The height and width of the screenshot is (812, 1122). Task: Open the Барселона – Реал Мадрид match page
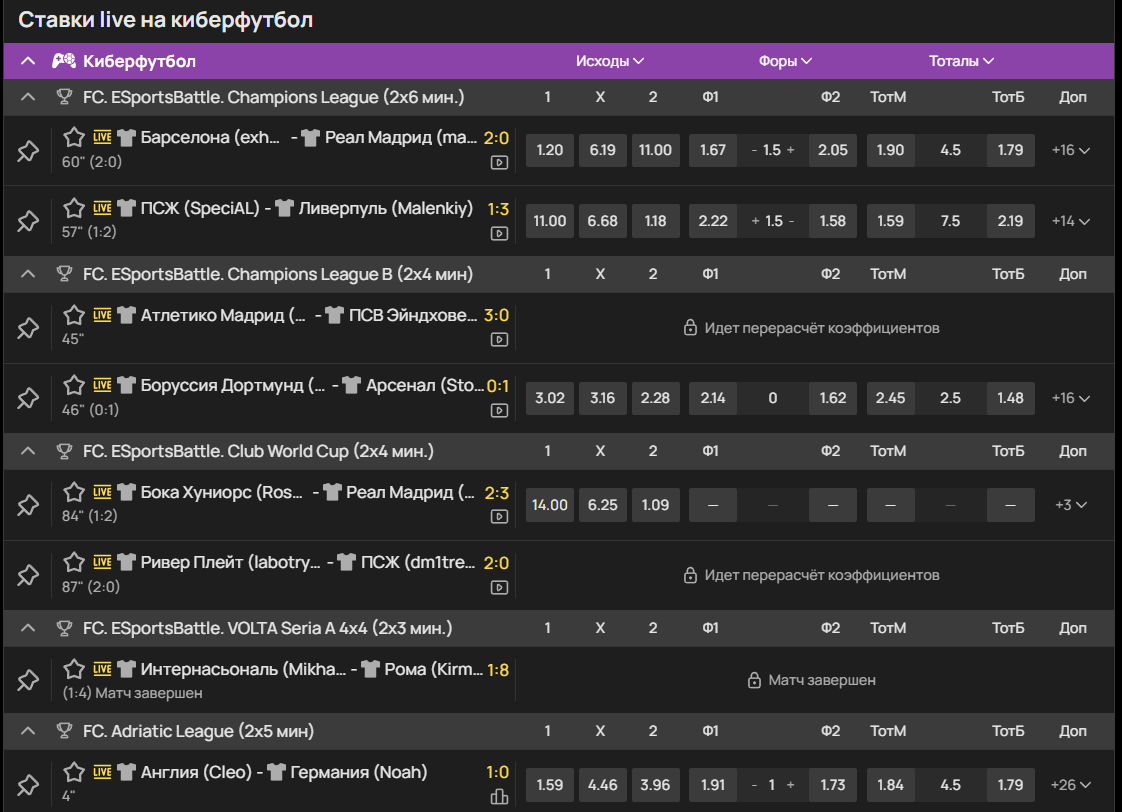pos(308,137)
